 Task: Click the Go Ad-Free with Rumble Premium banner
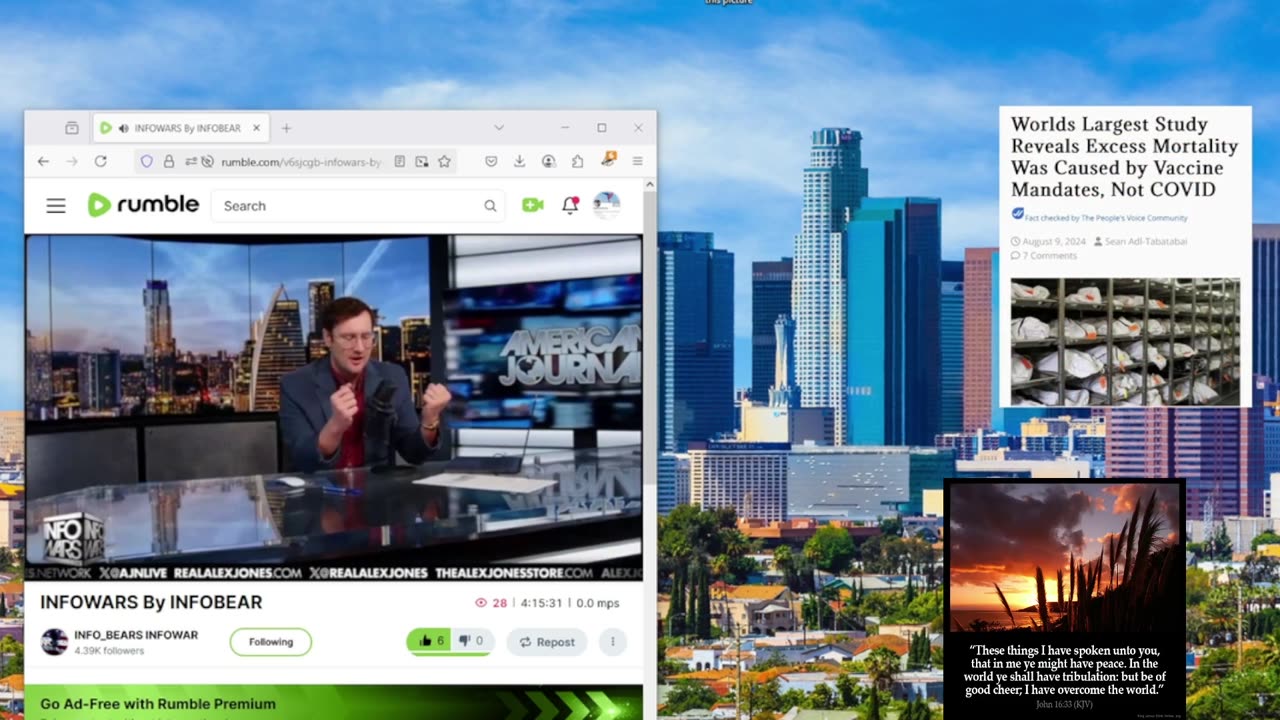pyautogui.click(x=333, y=702)
